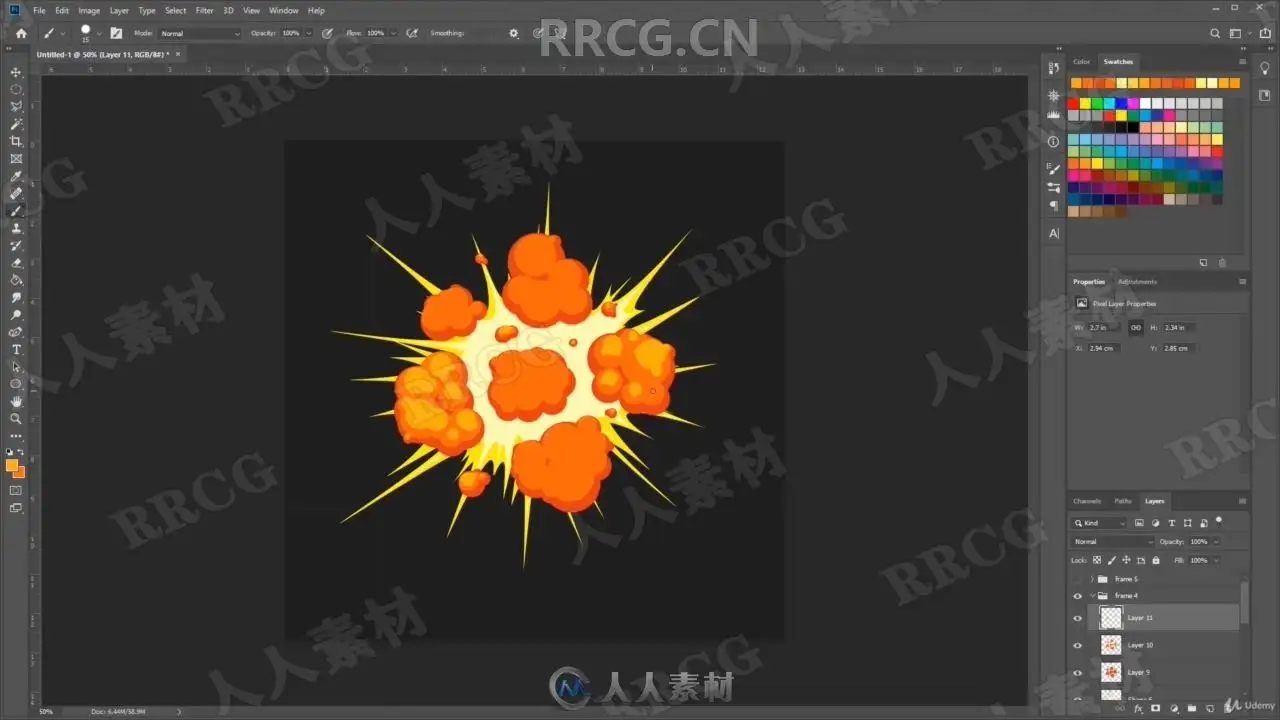This screenshot has height=720, width=1280.
Task: Toggle airbrush build-up icon
Action: [x=411, y=33]
